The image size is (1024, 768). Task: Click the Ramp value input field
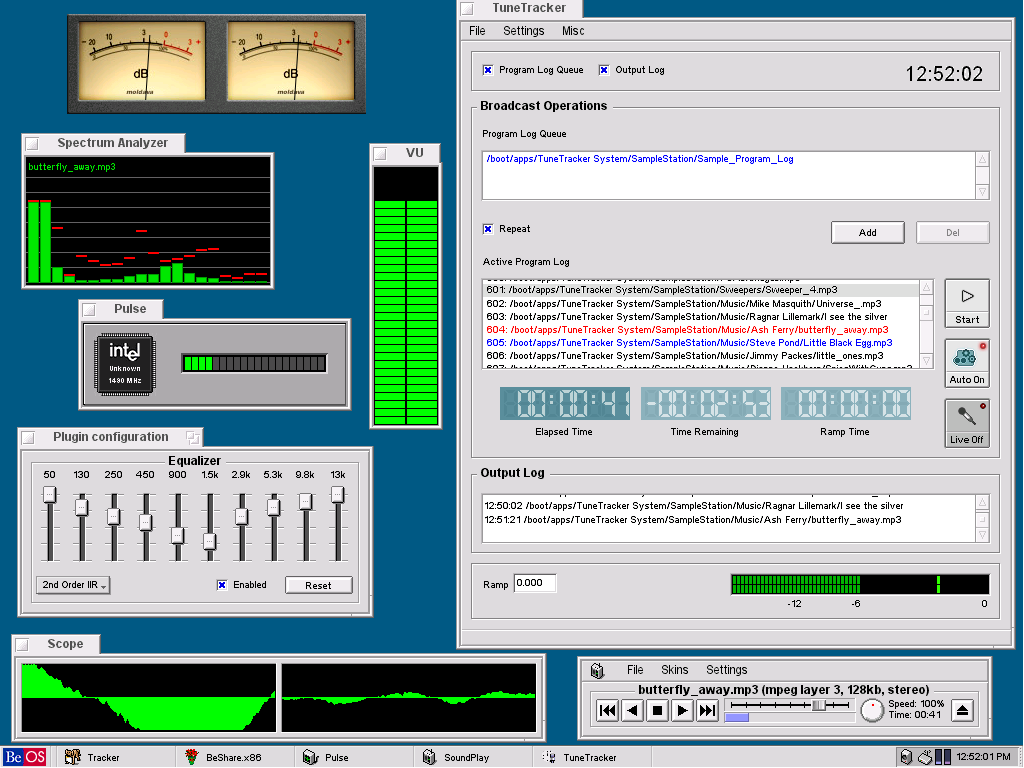tap(535, 583)
